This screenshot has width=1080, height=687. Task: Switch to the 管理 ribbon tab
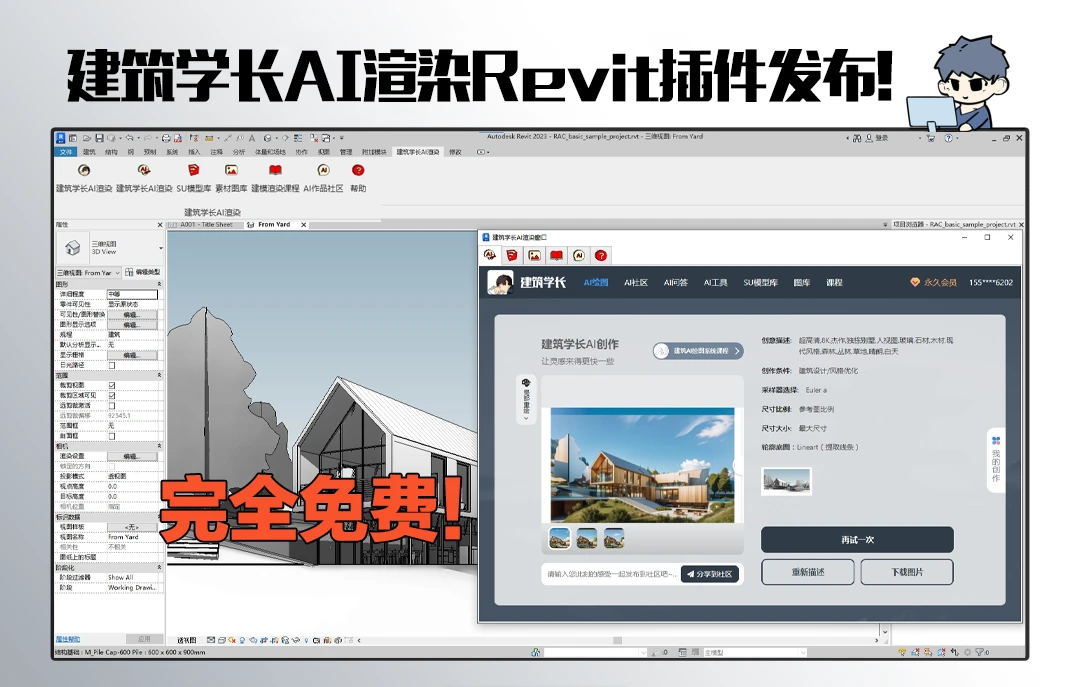pyautogui.click(x=346, y=152)
